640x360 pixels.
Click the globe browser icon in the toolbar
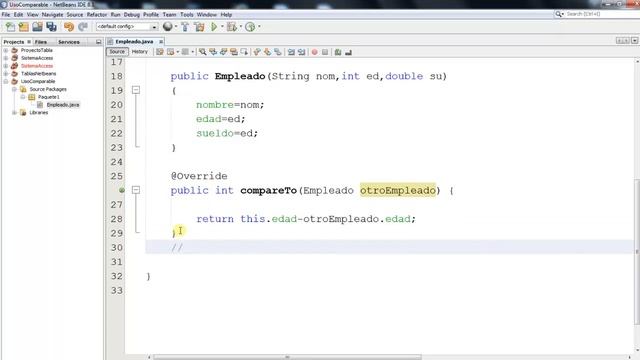click(x=167, y=27)
